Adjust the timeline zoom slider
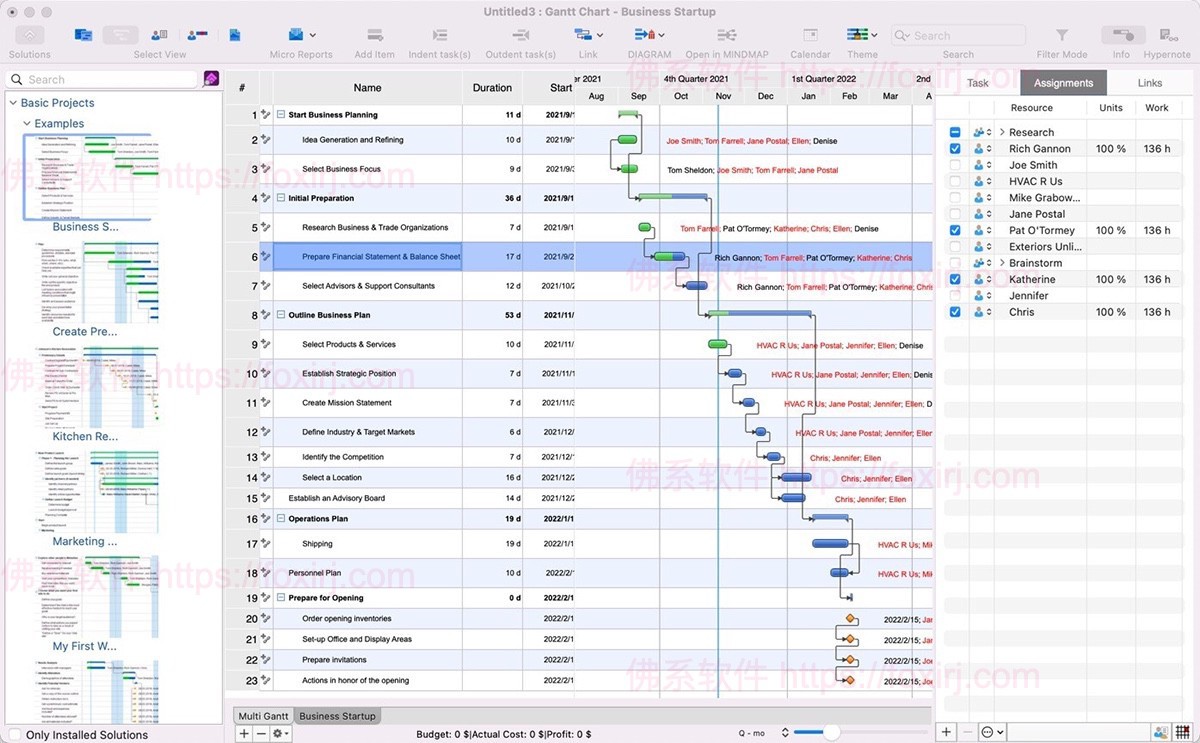The image size is (1200, 743). [830, 731]
